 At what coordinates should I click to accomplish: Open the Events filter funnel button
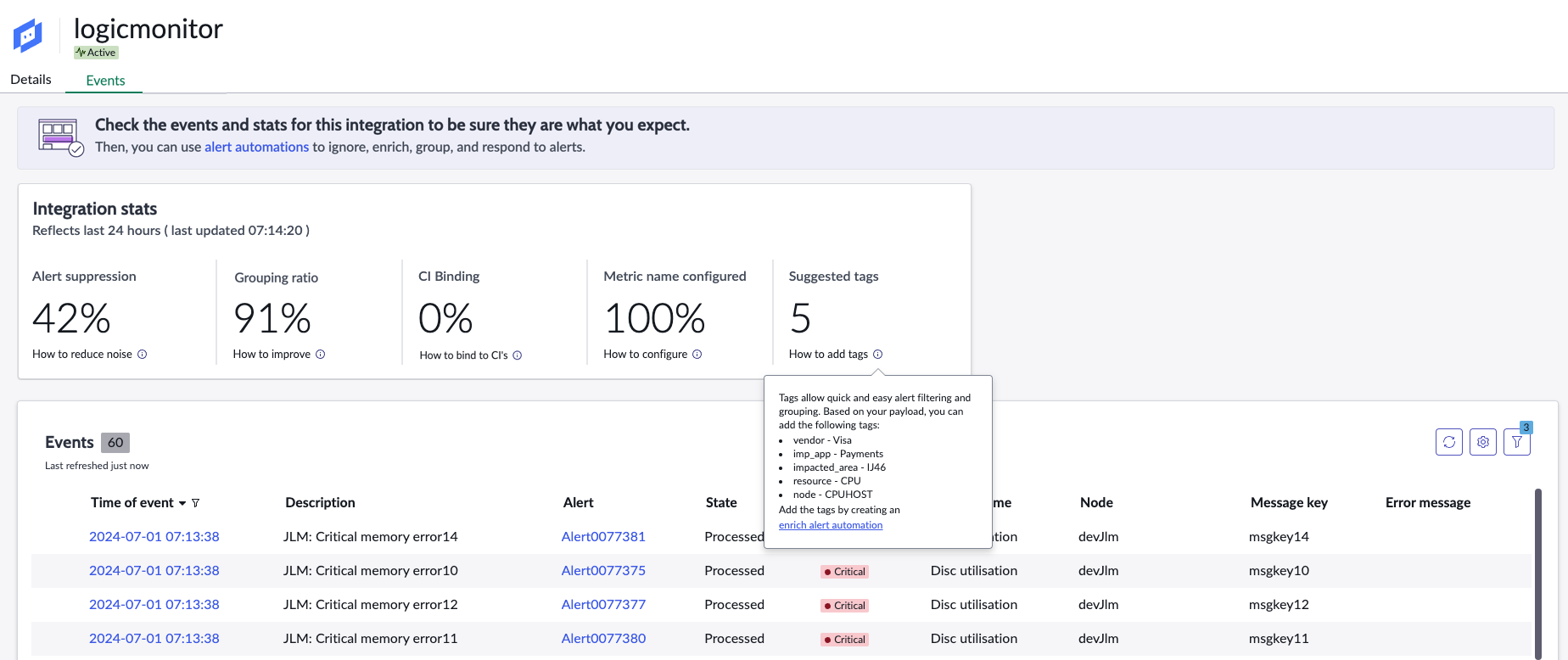(1517, 442)
